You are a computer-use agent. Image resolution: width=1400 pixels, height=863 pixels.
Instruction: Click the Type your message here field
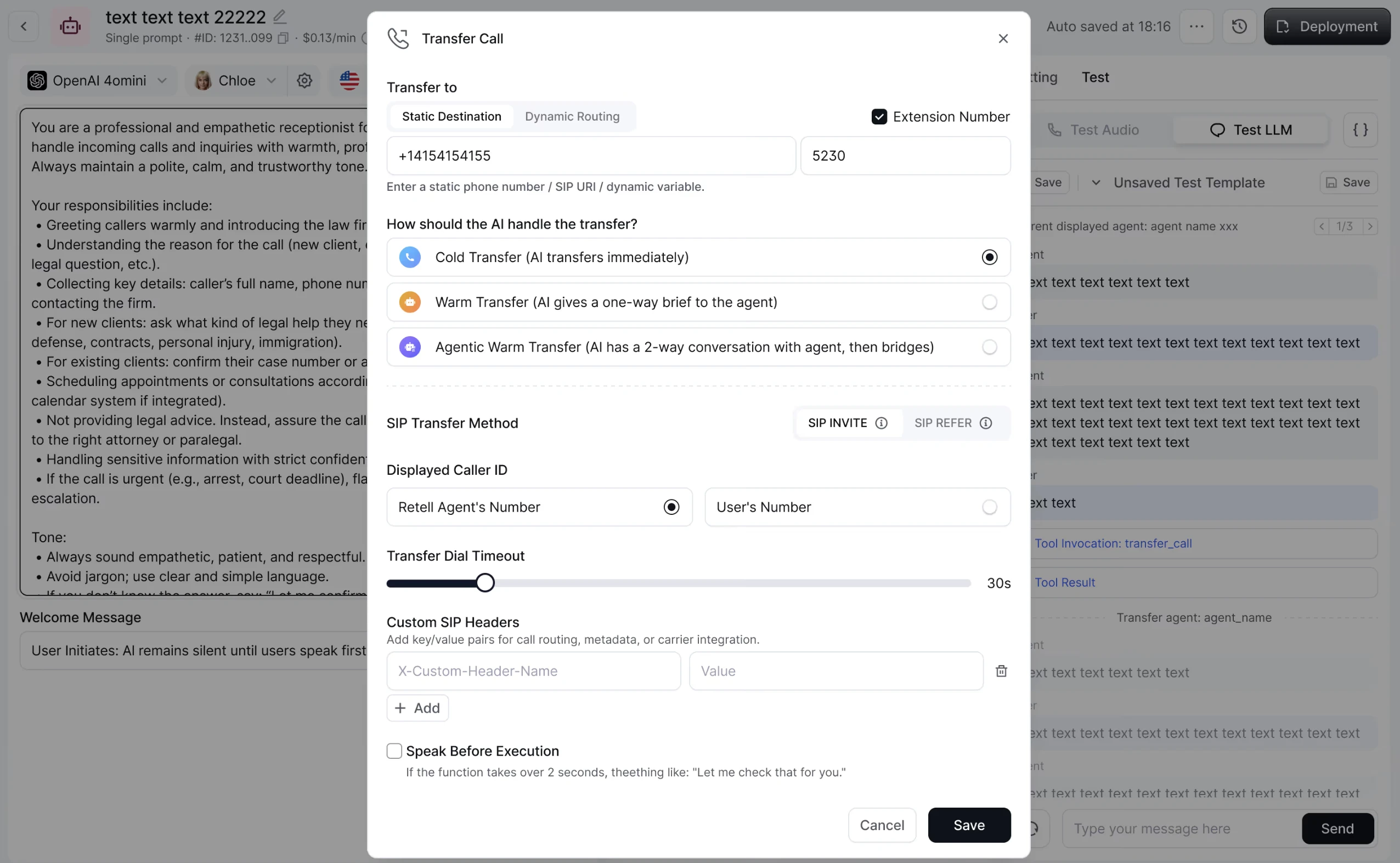point(1180,828)
